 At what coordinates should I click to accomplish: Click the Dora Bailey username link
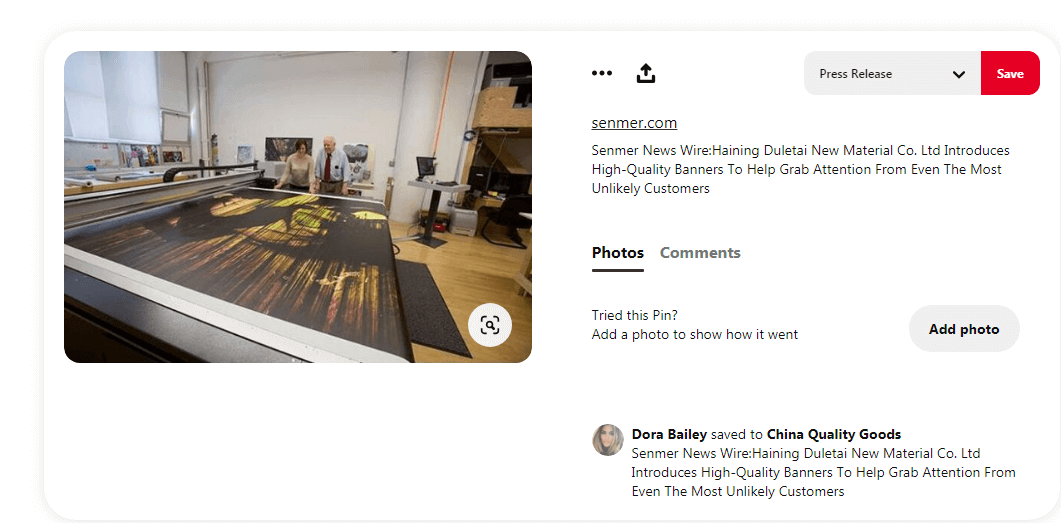[669, 434]
